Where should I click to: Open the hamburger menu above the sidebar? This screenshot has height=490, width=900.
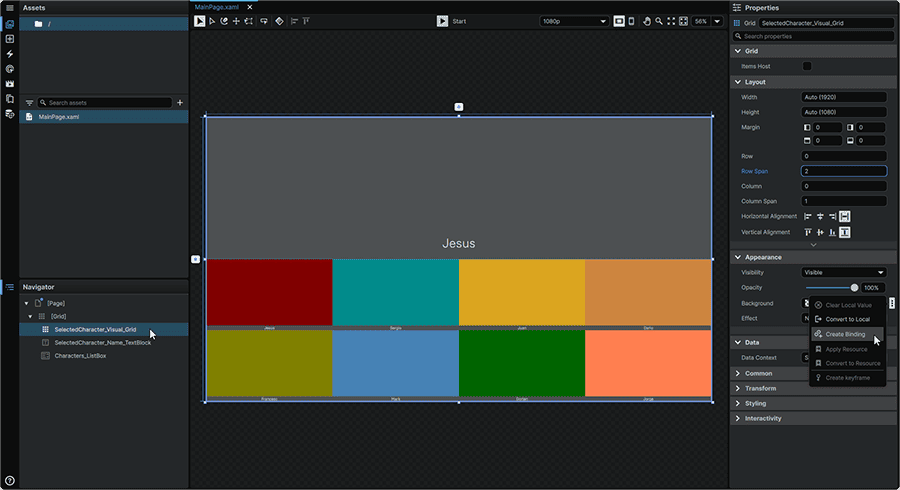[10, 8]
